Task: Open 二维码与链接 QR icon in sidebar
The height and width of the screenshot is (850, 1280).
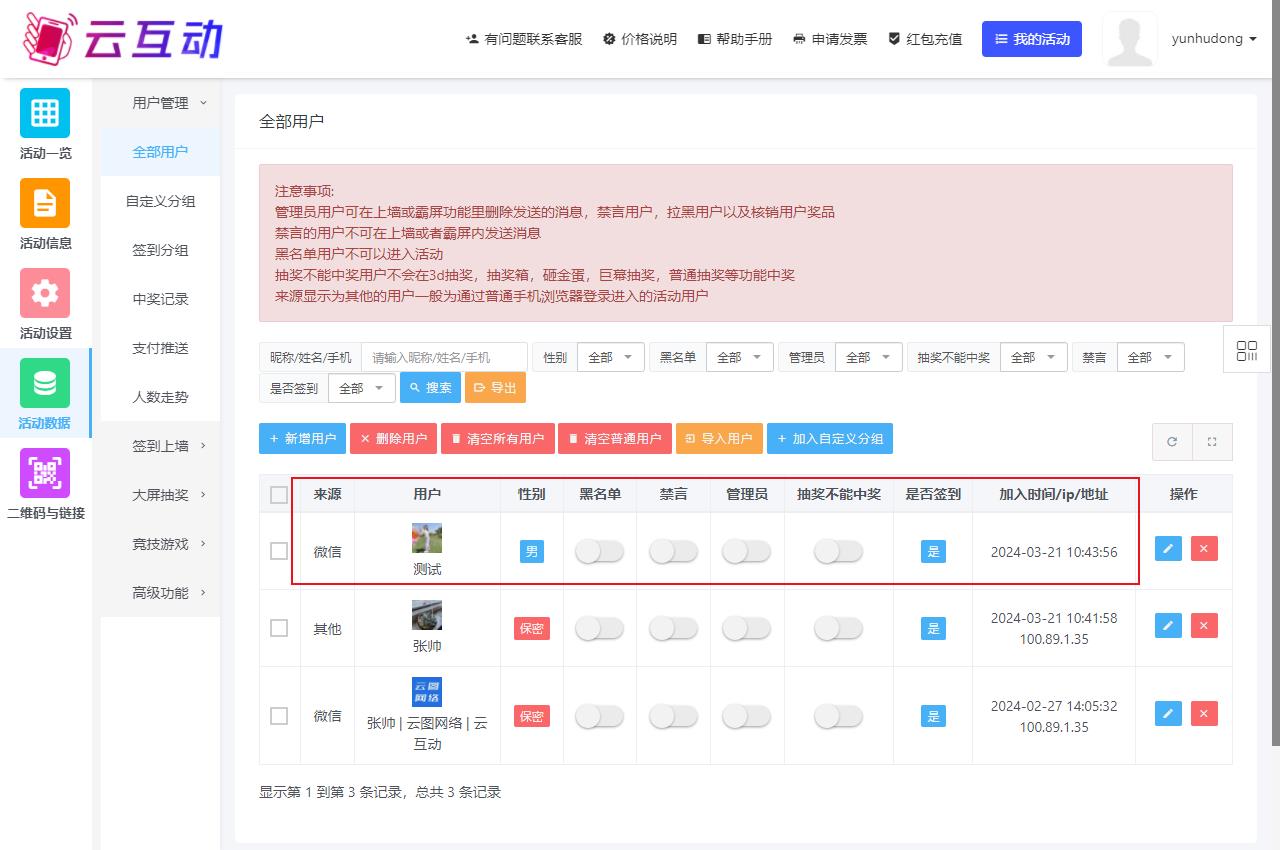Action: pos(45,473)
